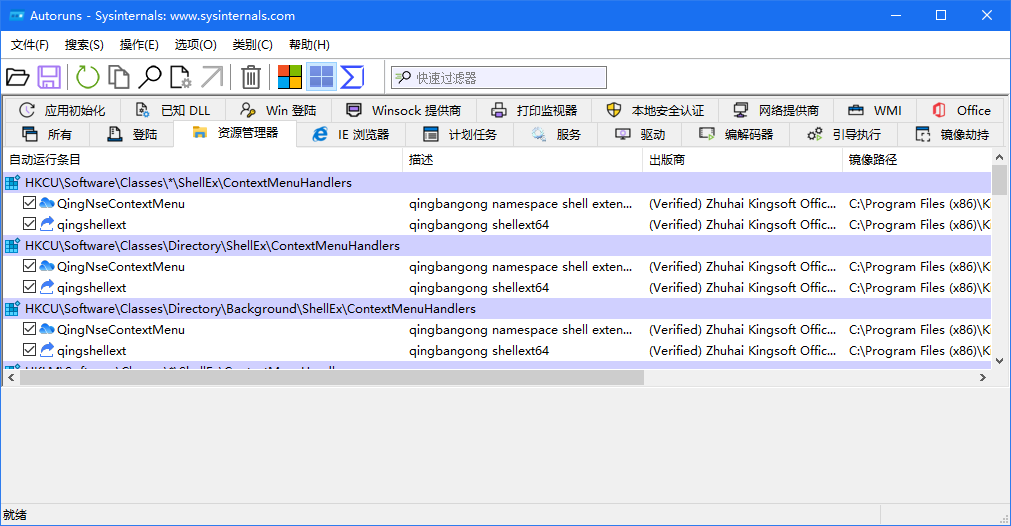Click registry icon for Directory\ShellEx key
The width and height of the screenshot is (1011, 526).
pos(12,246)
